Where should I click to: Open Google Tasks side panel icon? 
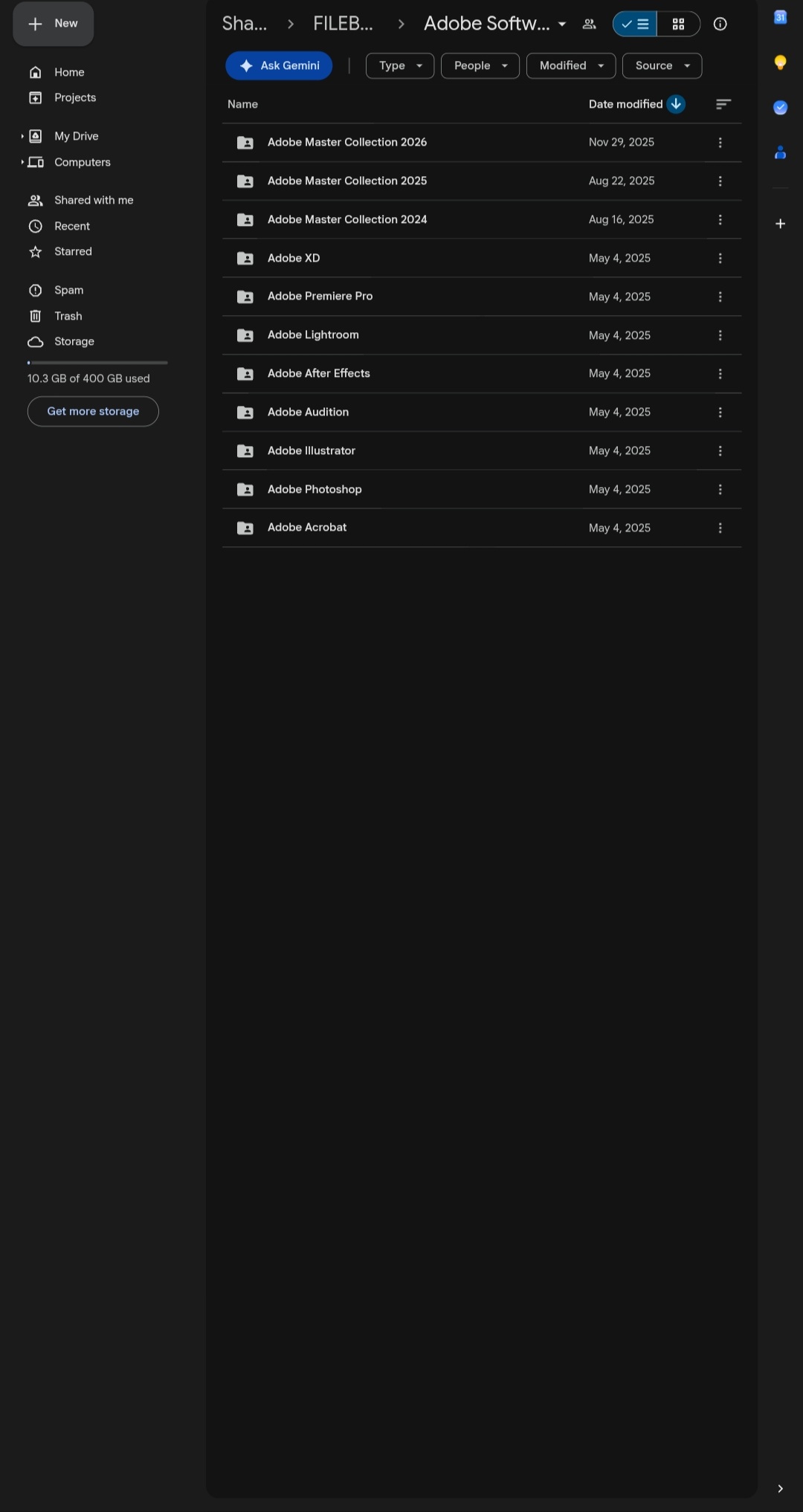[x=780, y=108]
